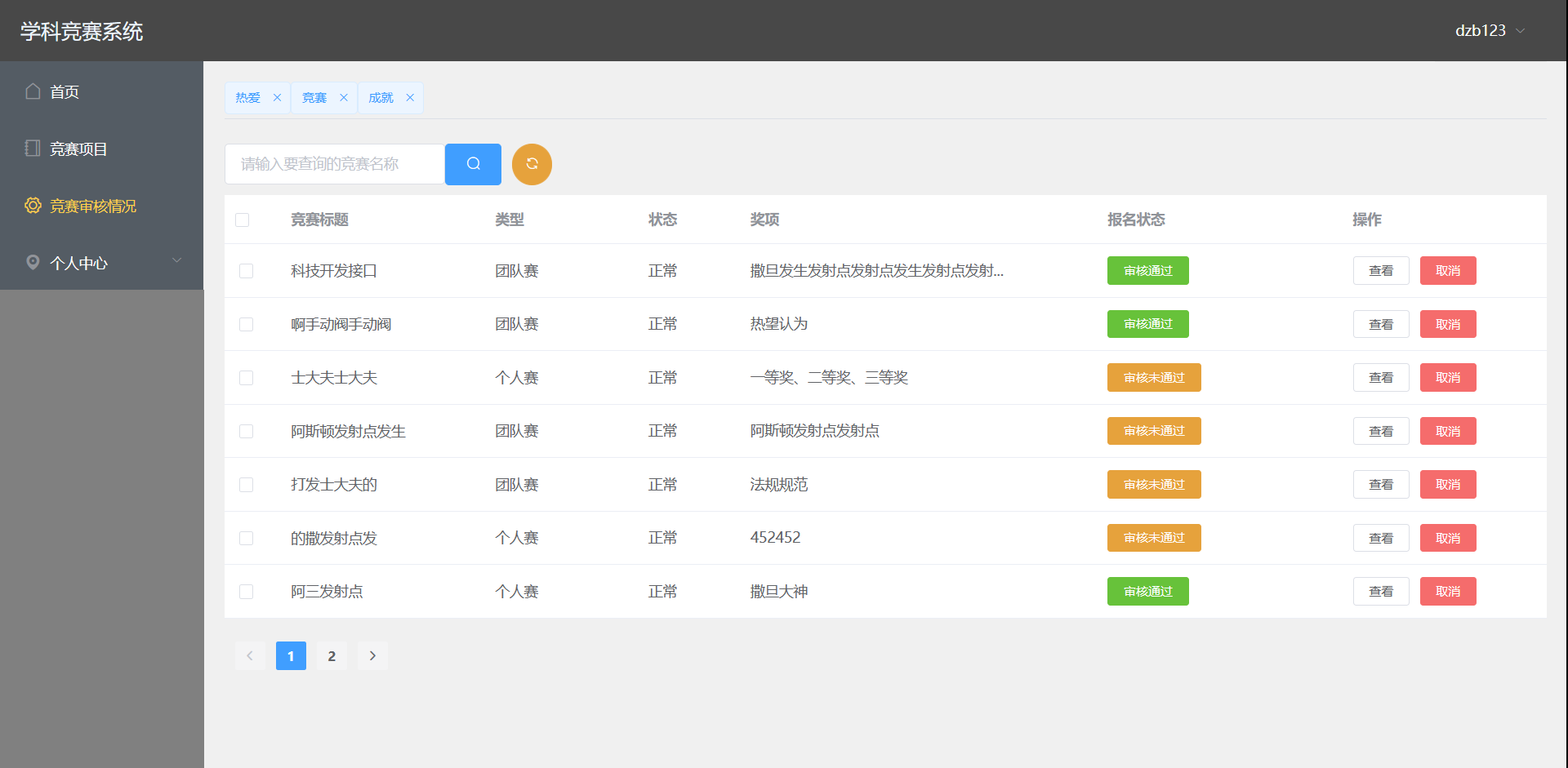Check the row 啊手动阀手动阀
Viewport: 1568px width, 768px height.
coord(246,324)
